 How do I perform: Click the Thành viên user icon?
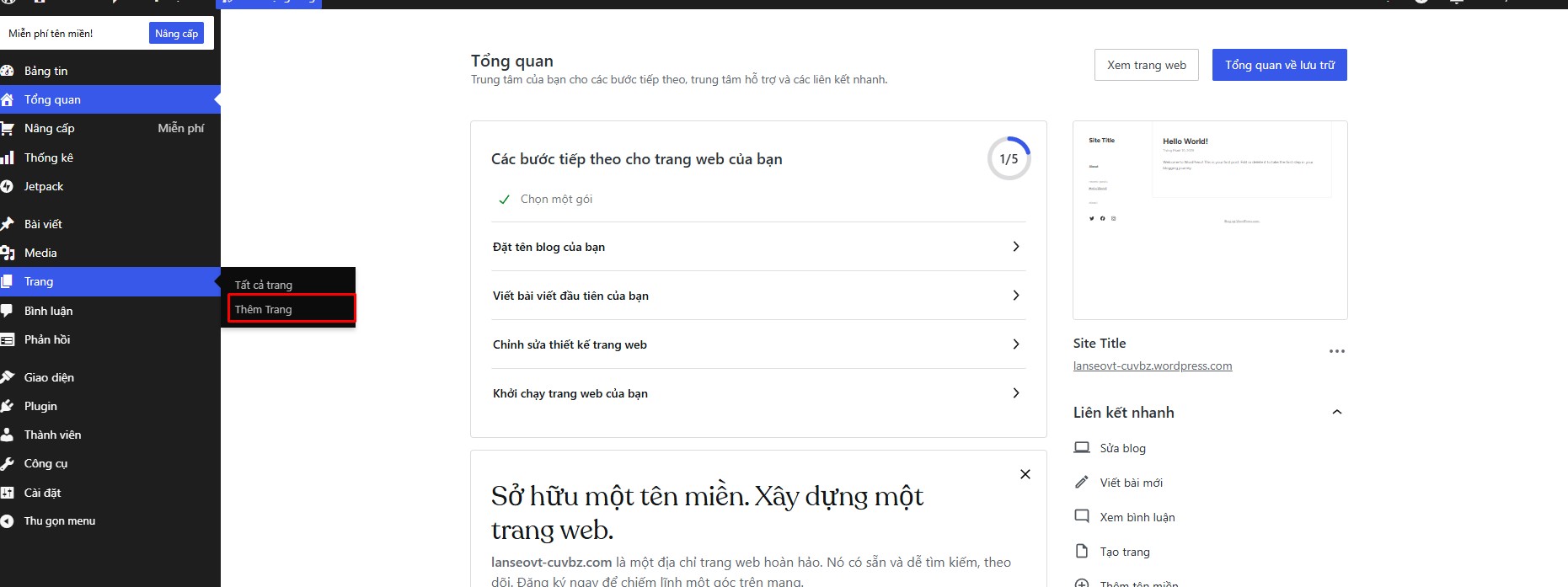[x=7, y=435]
